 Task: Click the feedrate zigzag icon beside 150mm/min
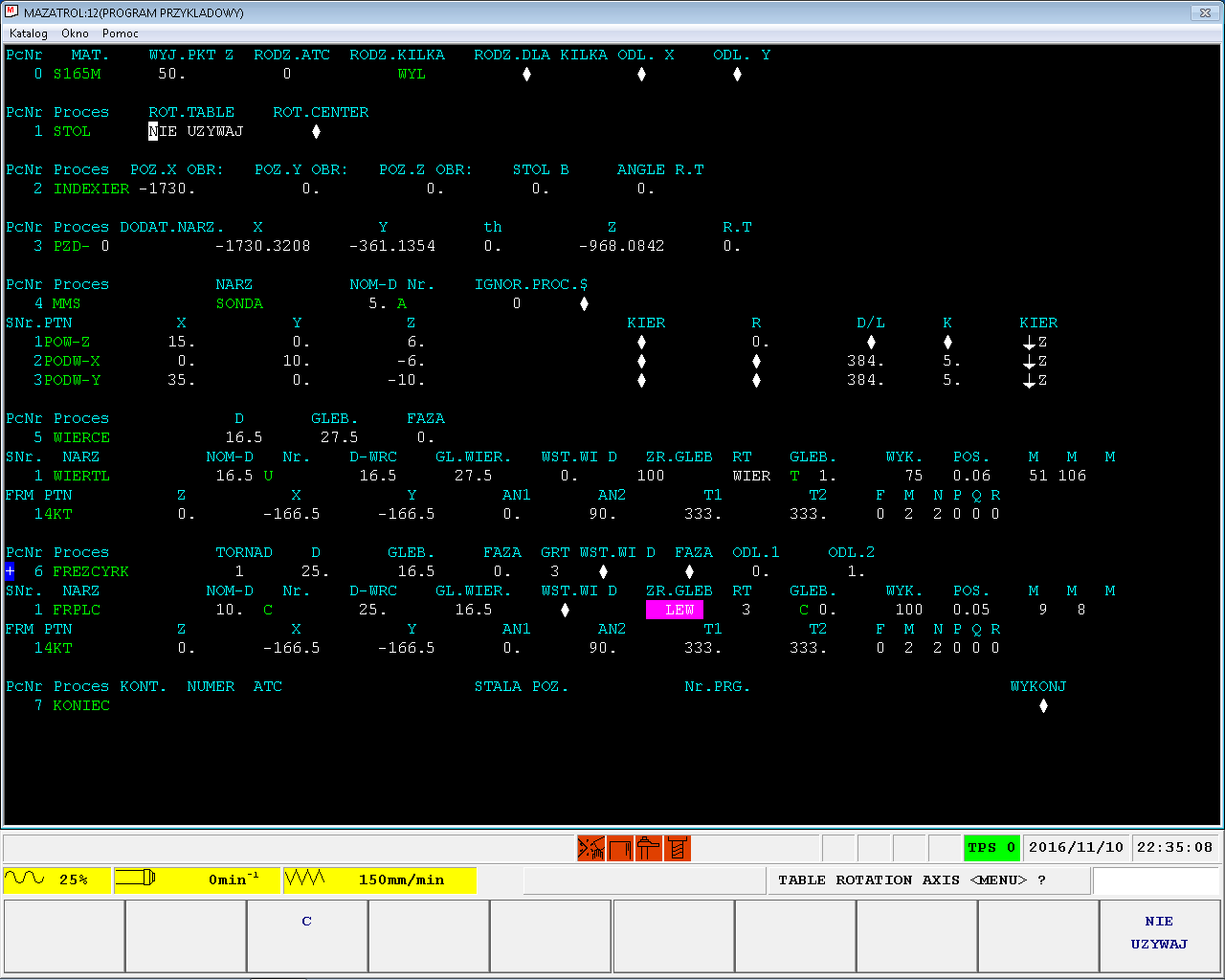tap(305, 879)
